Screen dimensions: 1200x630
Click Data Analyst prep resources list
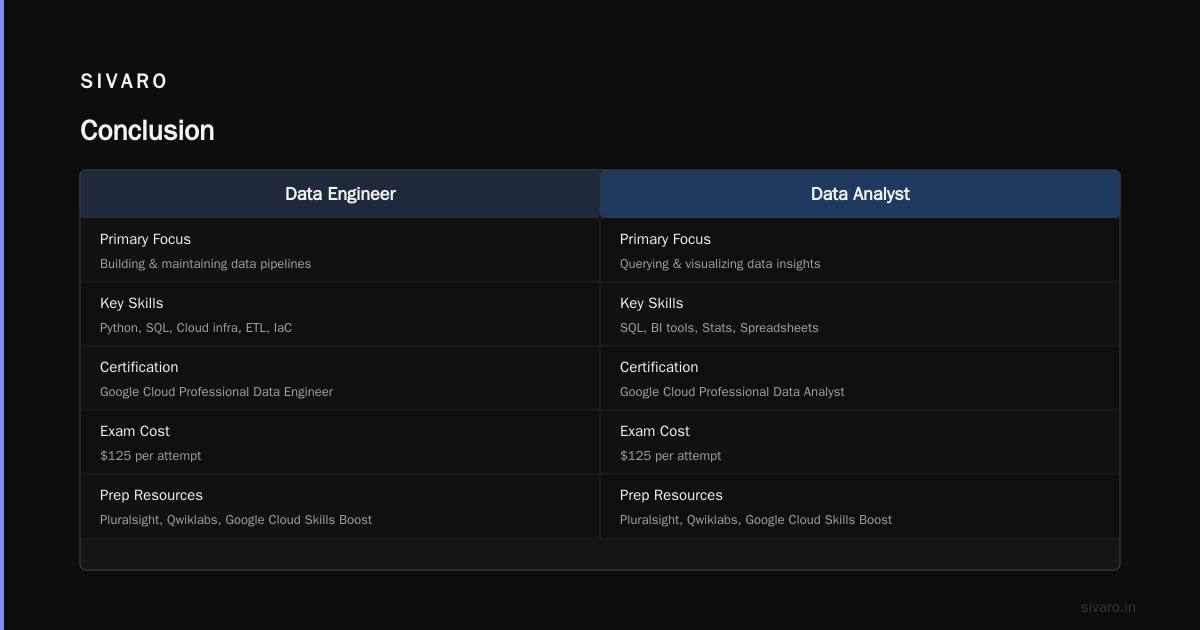click(x=756, y=520)
